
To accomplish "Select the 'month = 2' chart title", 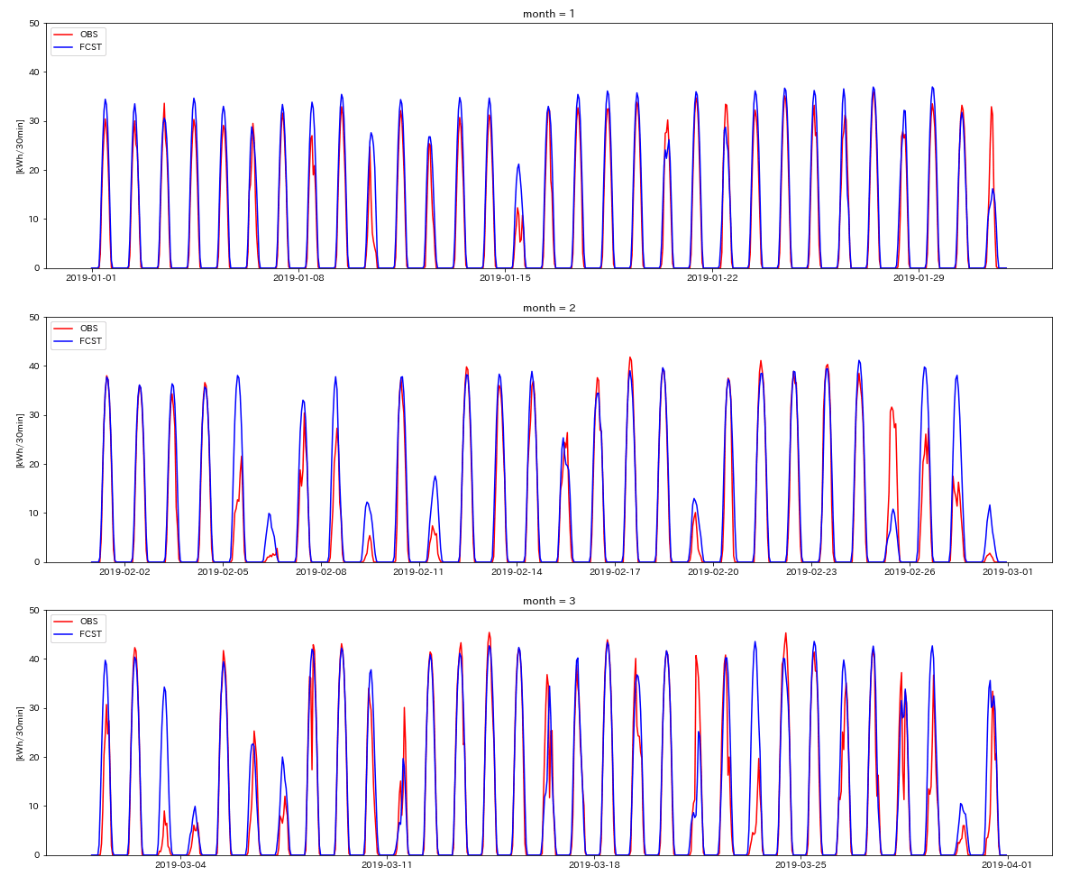I will (549, 308).
